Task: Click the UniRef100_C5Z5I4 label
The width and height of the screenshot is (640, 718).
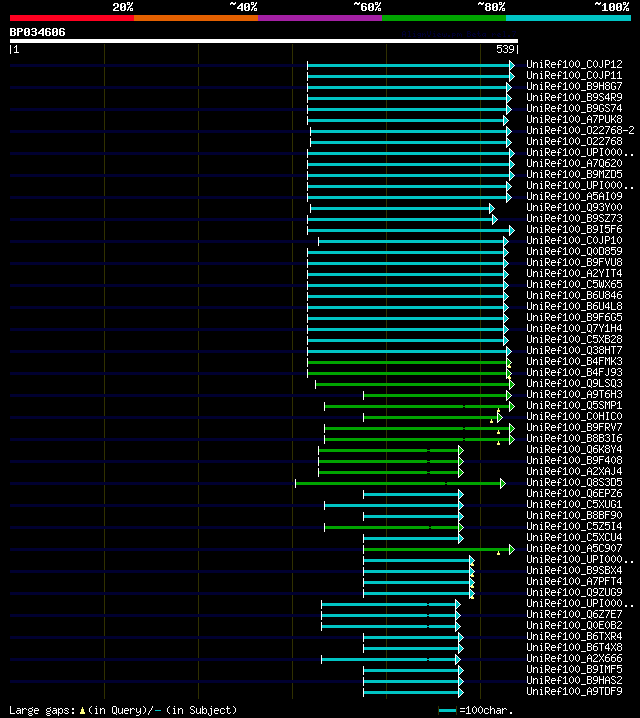Action: pyautogui.click(x=574, y=526)
